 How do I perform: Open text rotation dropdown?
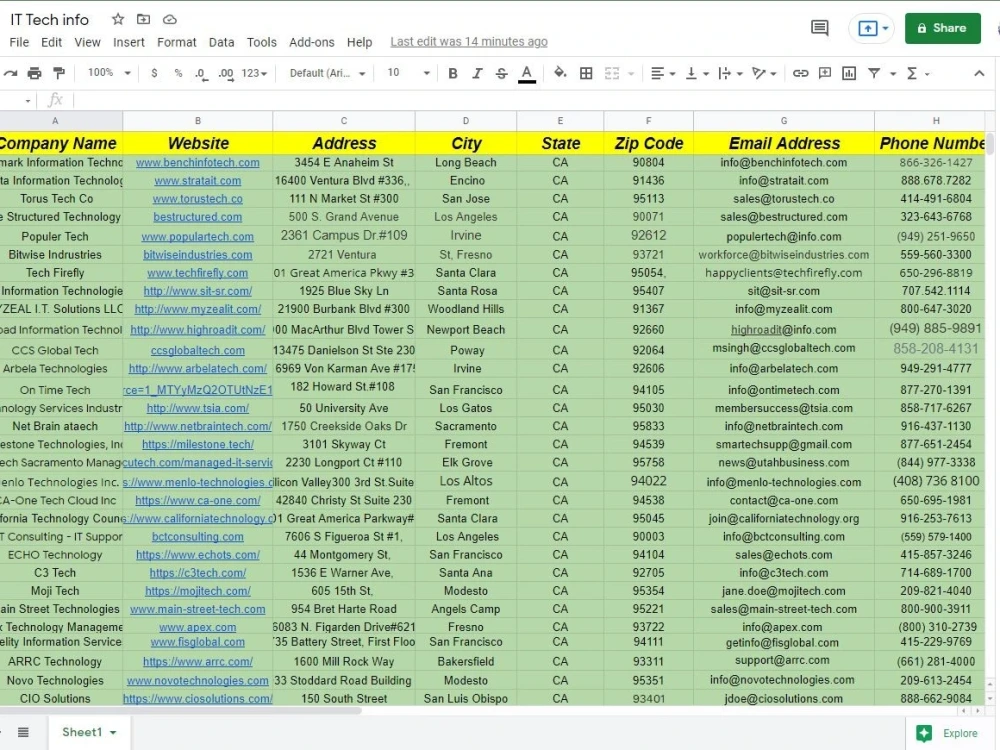tap(764, 73)
